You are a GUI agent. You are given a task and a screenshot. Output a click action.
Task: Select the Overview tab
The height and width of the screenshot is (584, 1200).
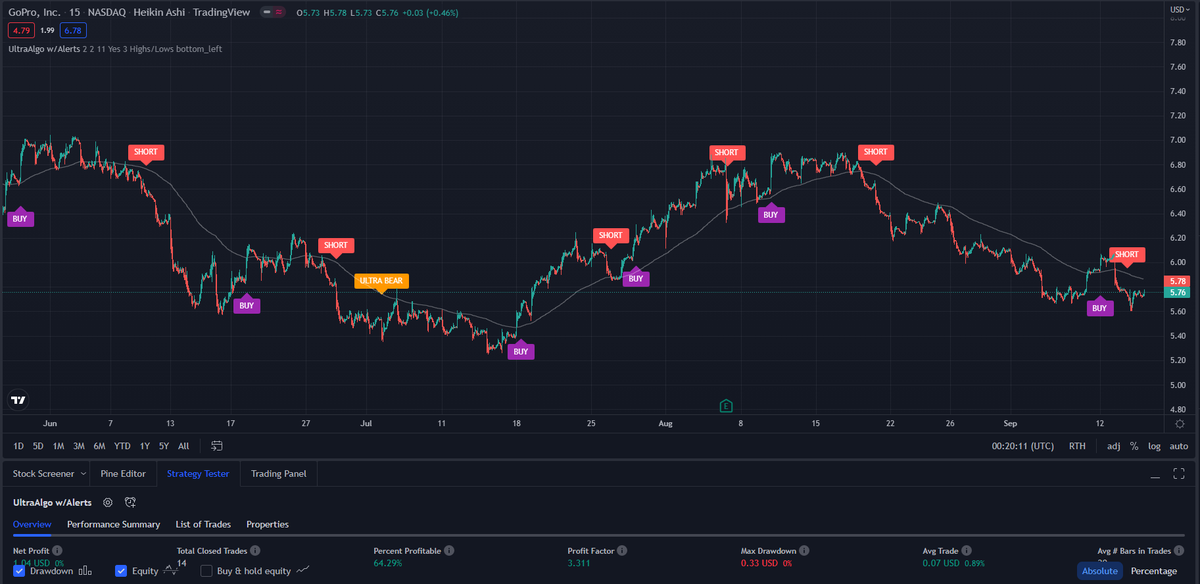point(32,524)
